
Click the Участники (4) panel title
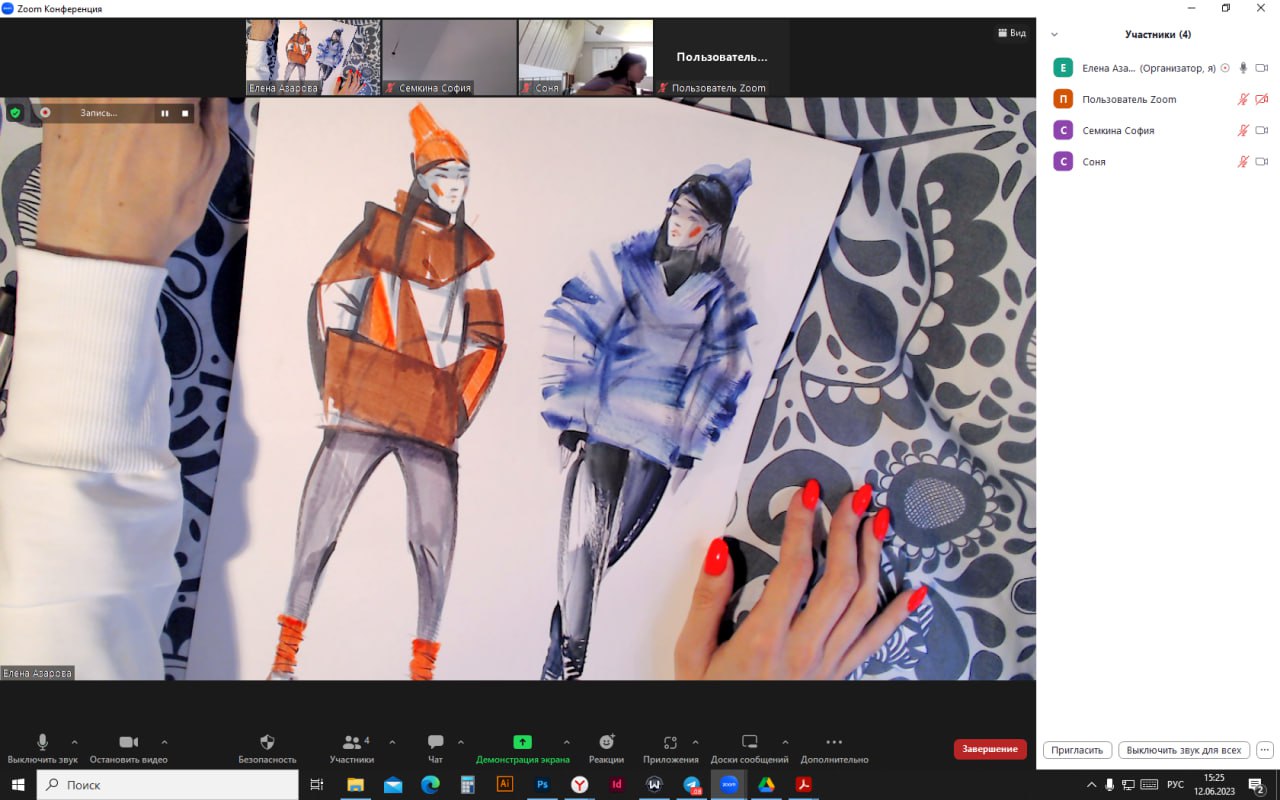coord(1158,34)
